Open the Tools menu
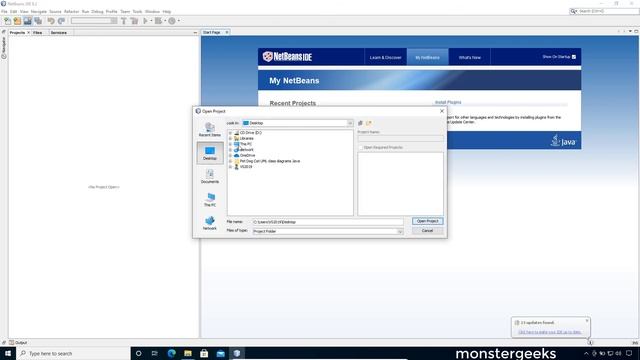 [x=137, y=11]
